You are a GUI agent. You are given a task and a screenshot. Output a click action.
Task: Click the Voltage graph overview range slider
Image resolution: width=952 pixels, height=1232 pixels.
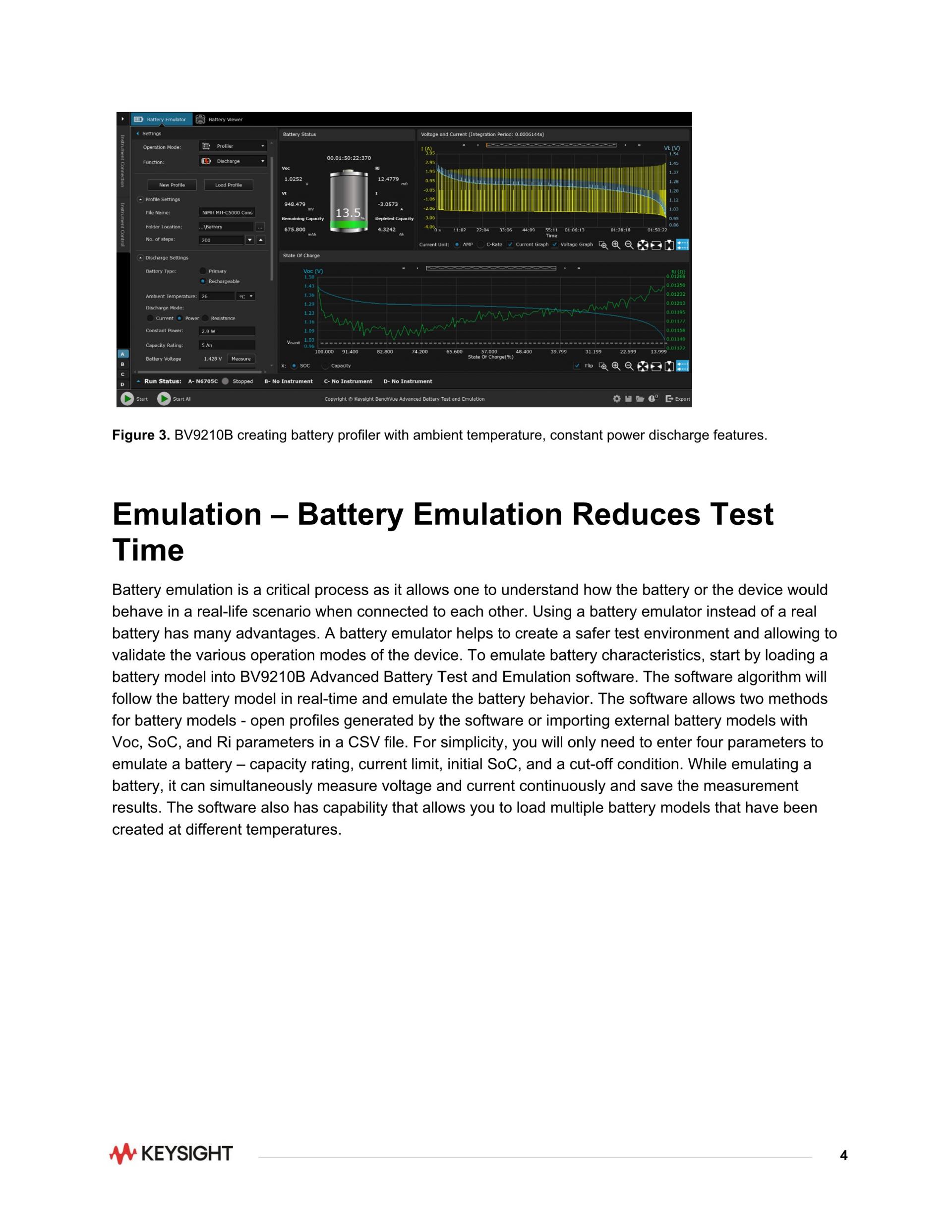551,145
